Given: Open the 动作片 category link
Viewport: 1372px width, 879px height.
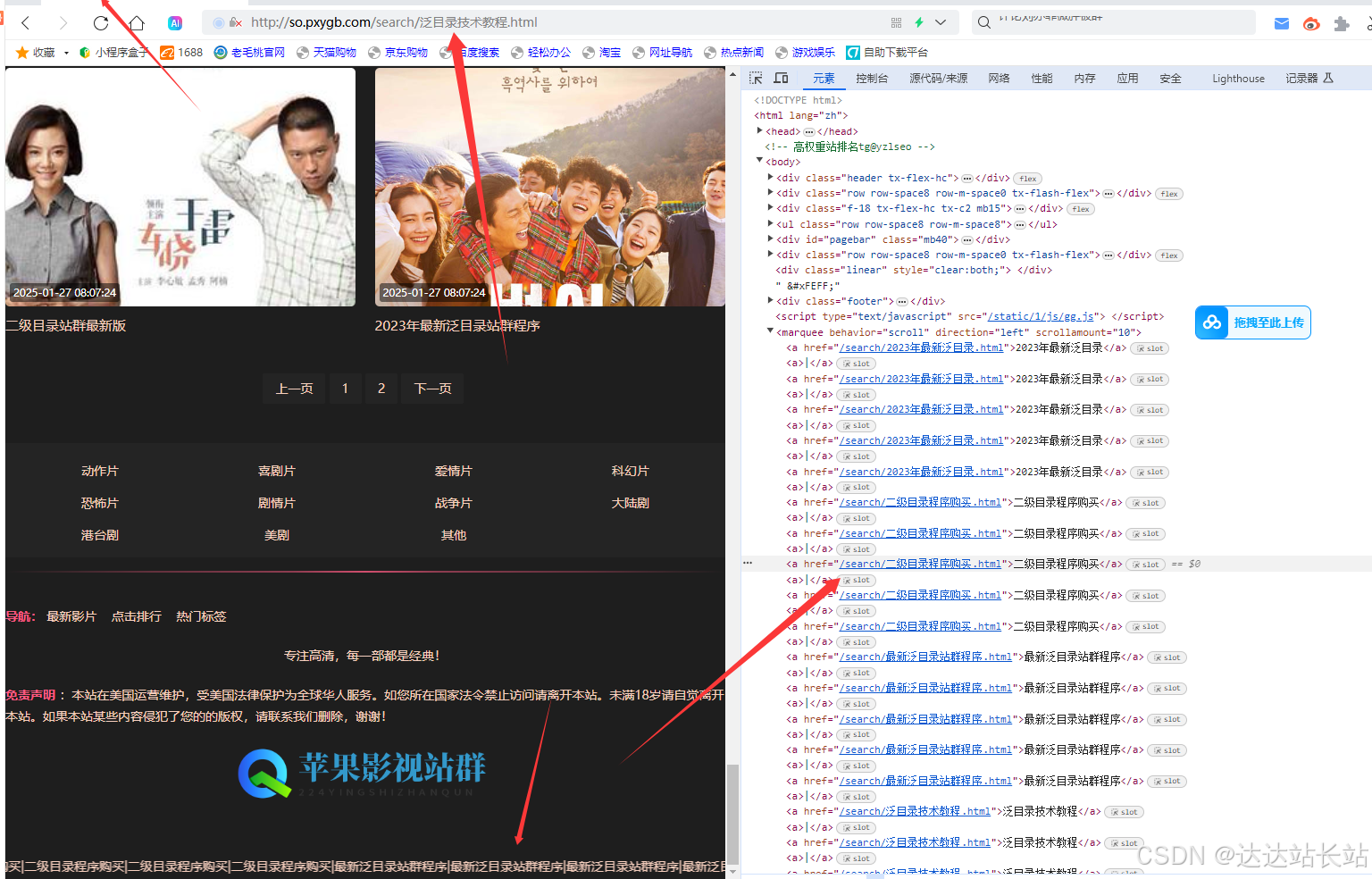Looking at the screenshot, I should [100, 471].
